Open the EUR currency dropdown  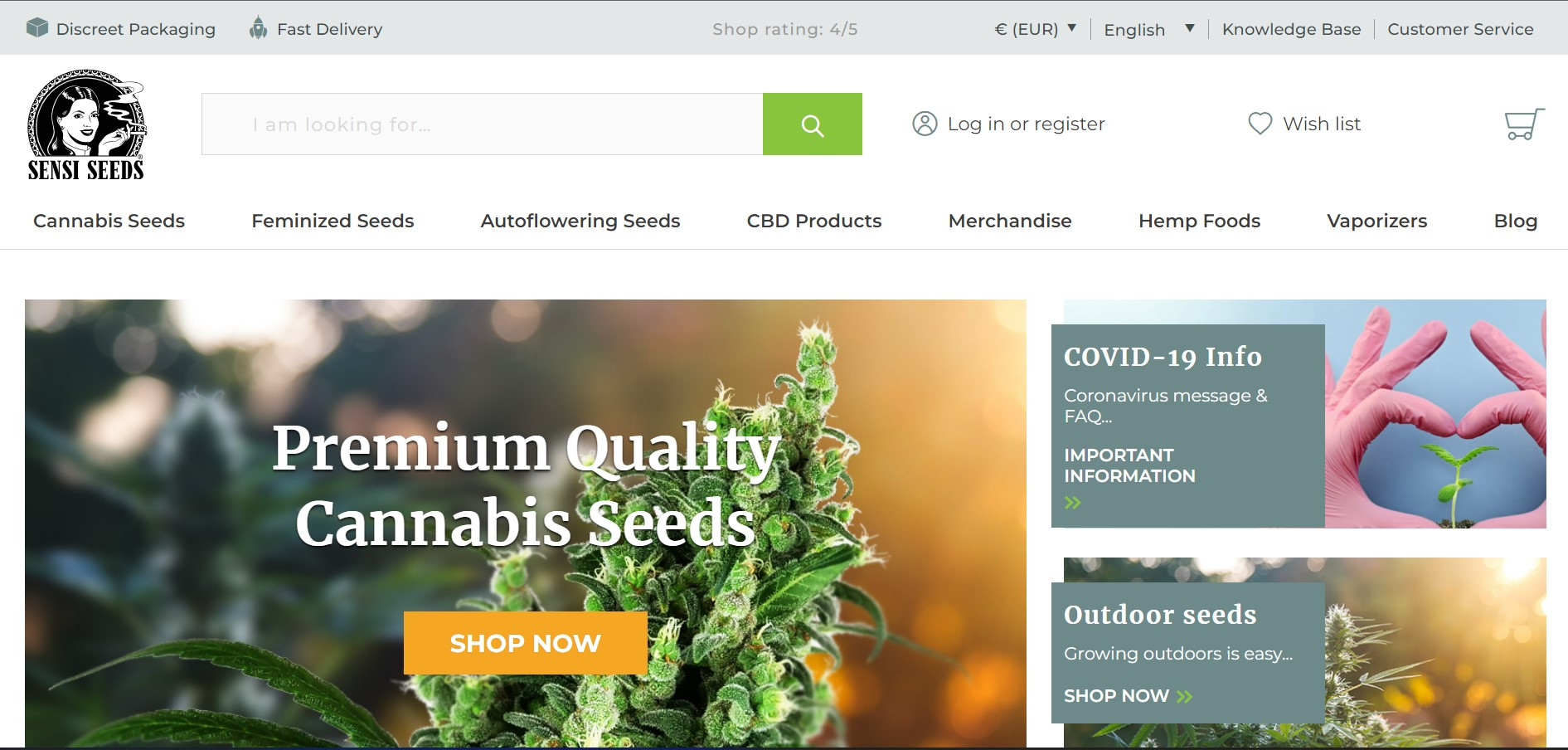click(x=1036, y=29)
